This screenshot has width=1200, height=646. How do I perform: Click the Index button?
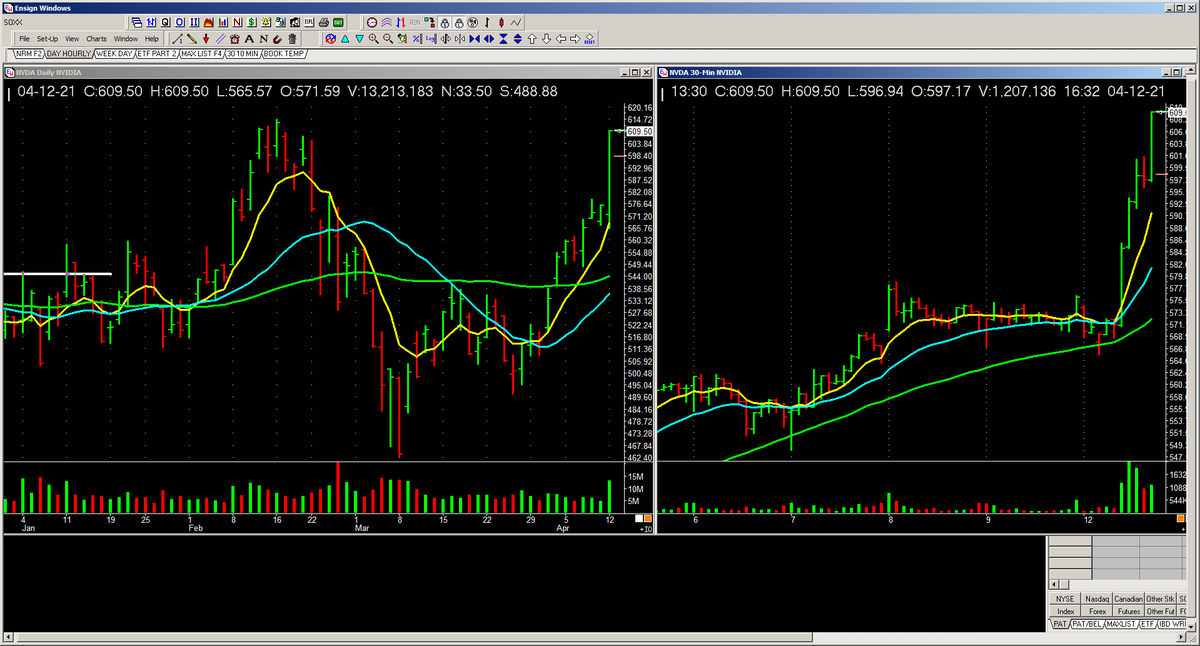click(x=1065, y=610)
